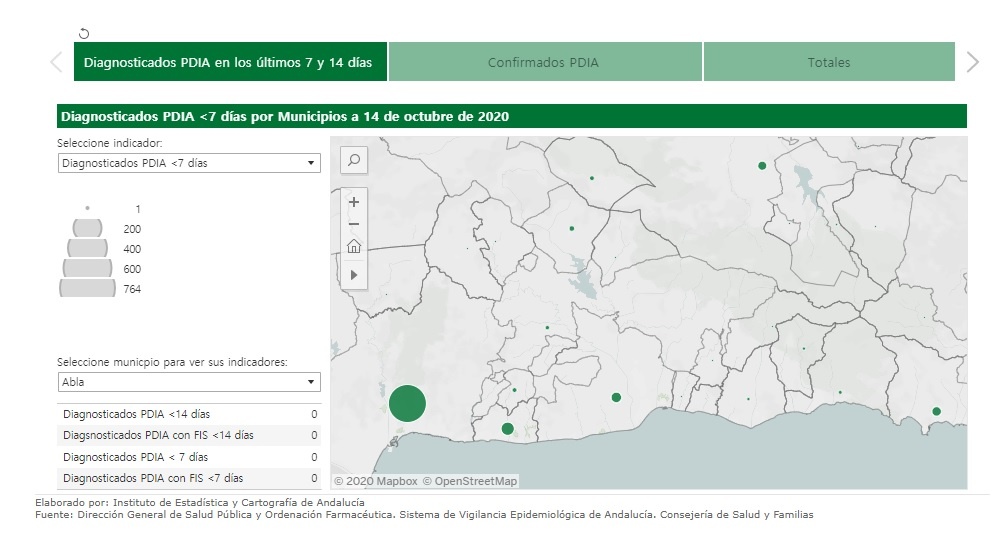Screen dimensions: 993x537
Task: Click the revert/reset icon above the tabs
Action: tap(84, 34)
